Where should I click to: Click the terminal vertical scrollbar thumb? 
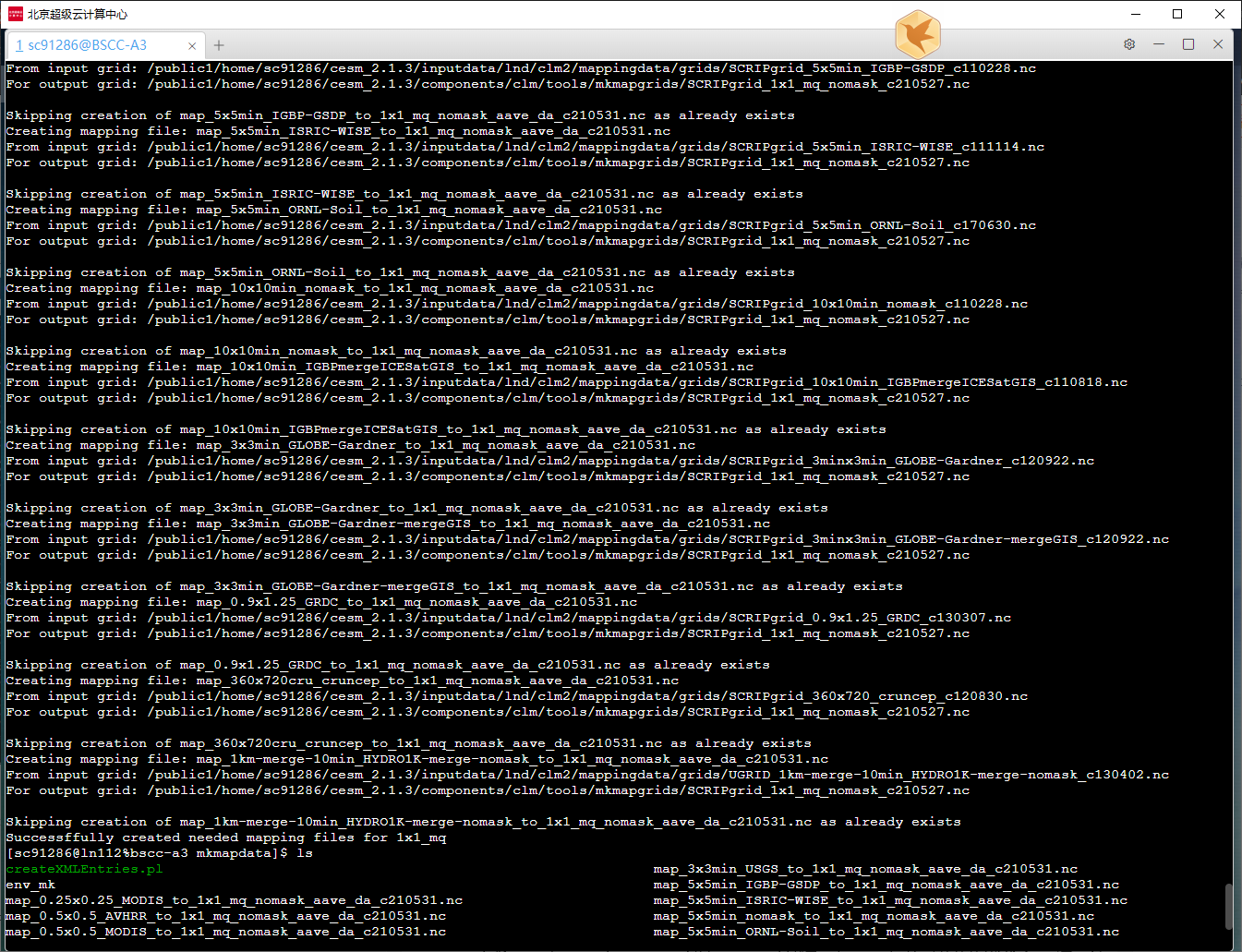click(x=1228, y=907)
